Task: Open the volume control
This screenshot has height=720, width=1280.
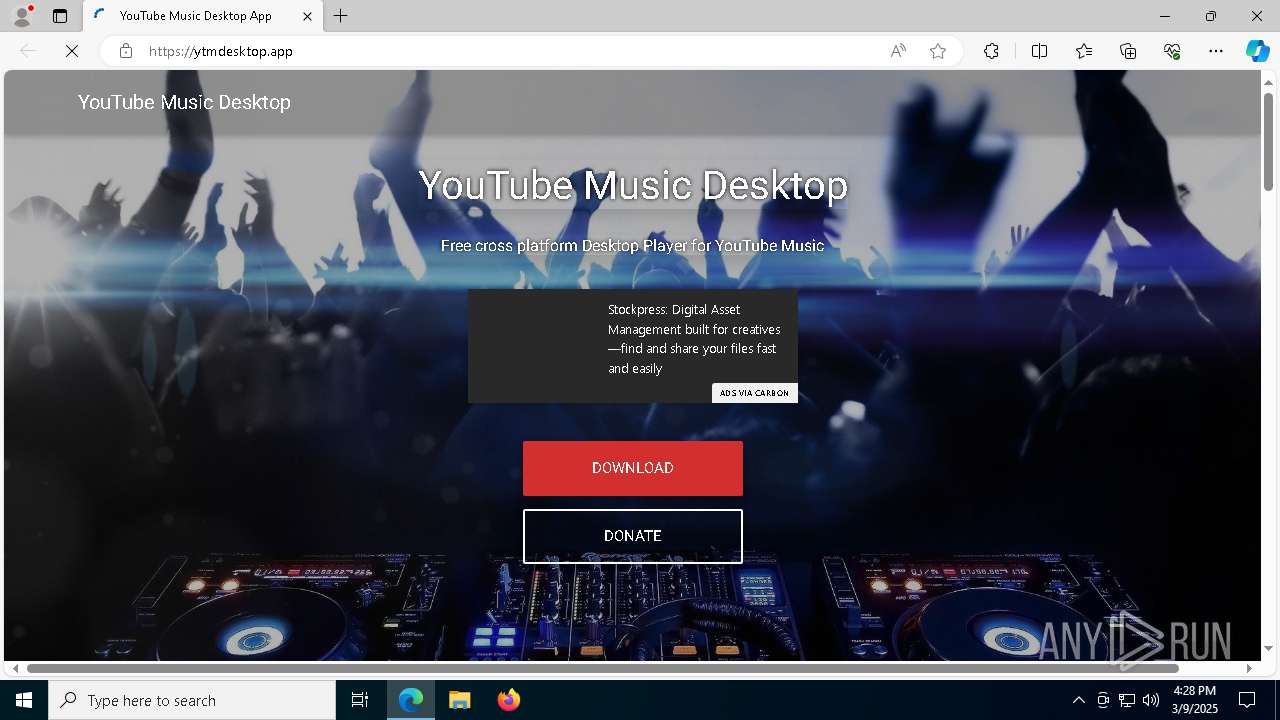Action: [x=1151, y=700]
